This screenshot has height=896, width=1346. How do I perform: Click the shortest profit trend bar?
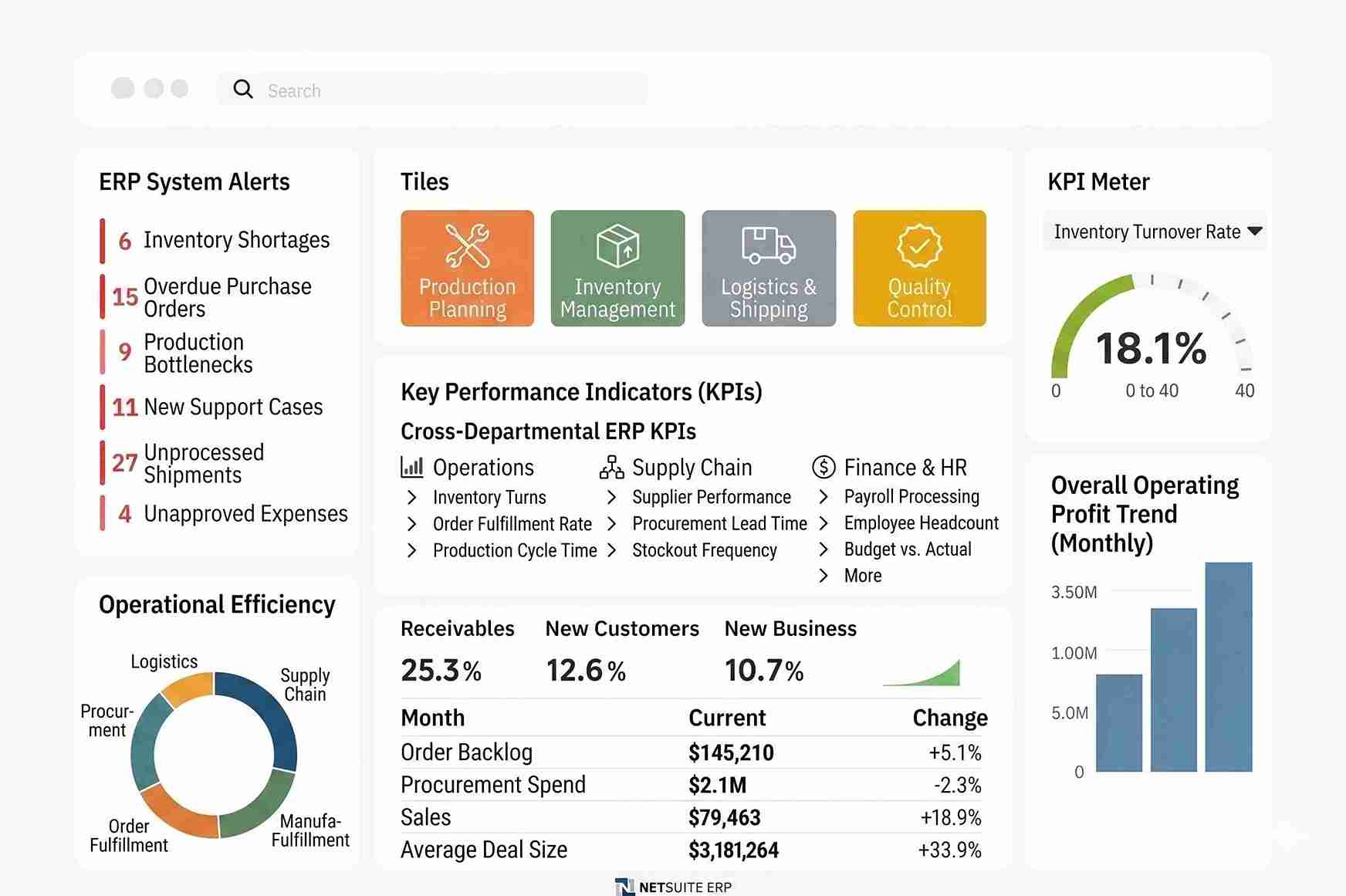click(1119, 723)
